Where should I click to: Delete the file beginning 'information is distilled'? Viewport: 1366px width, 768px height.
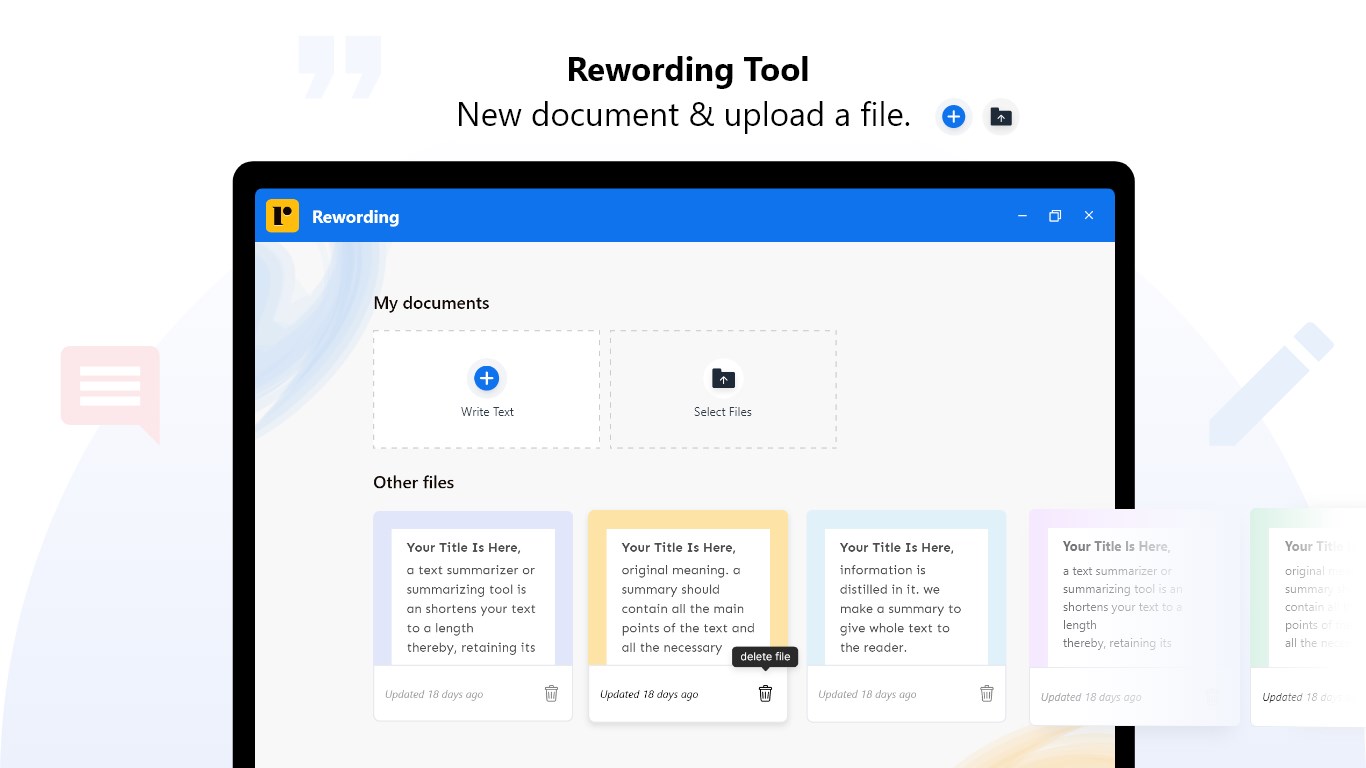987,693
